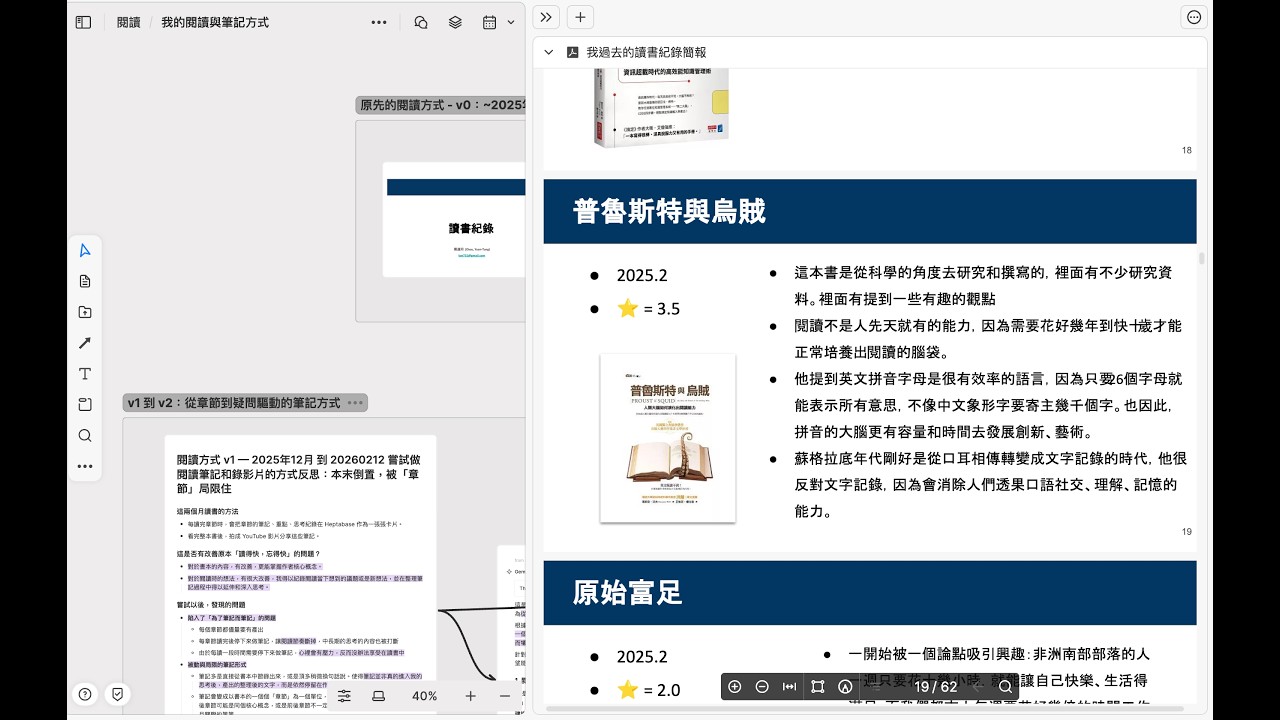
Task: Fit PDF page to width
Action: click(x=790, y=687)
